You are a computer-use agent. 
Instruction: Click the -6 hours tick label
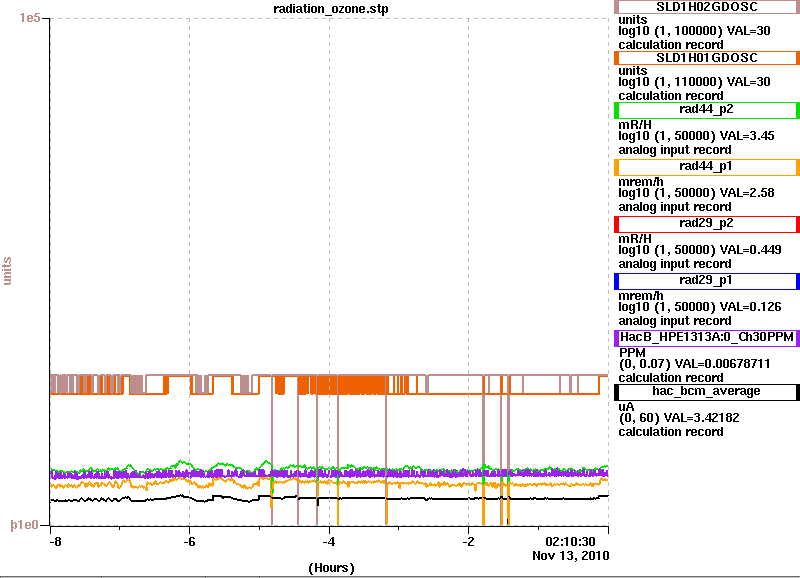(189, 541)
